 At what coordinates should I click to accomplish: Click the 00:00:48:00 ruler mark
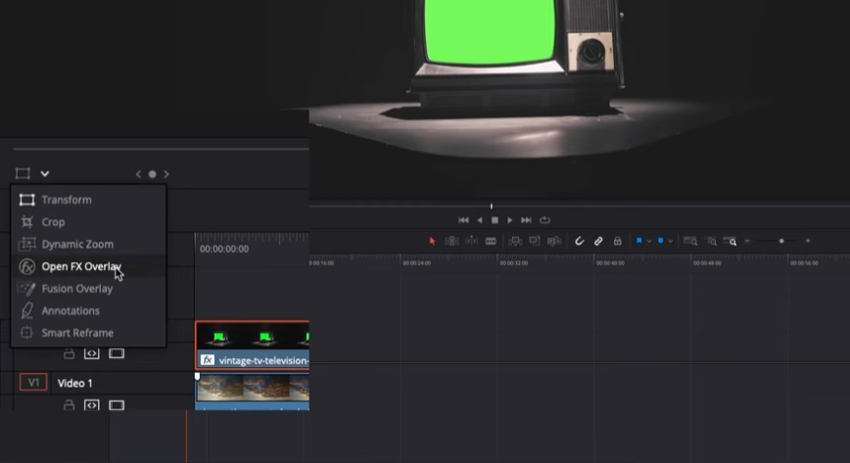[707, 263]
